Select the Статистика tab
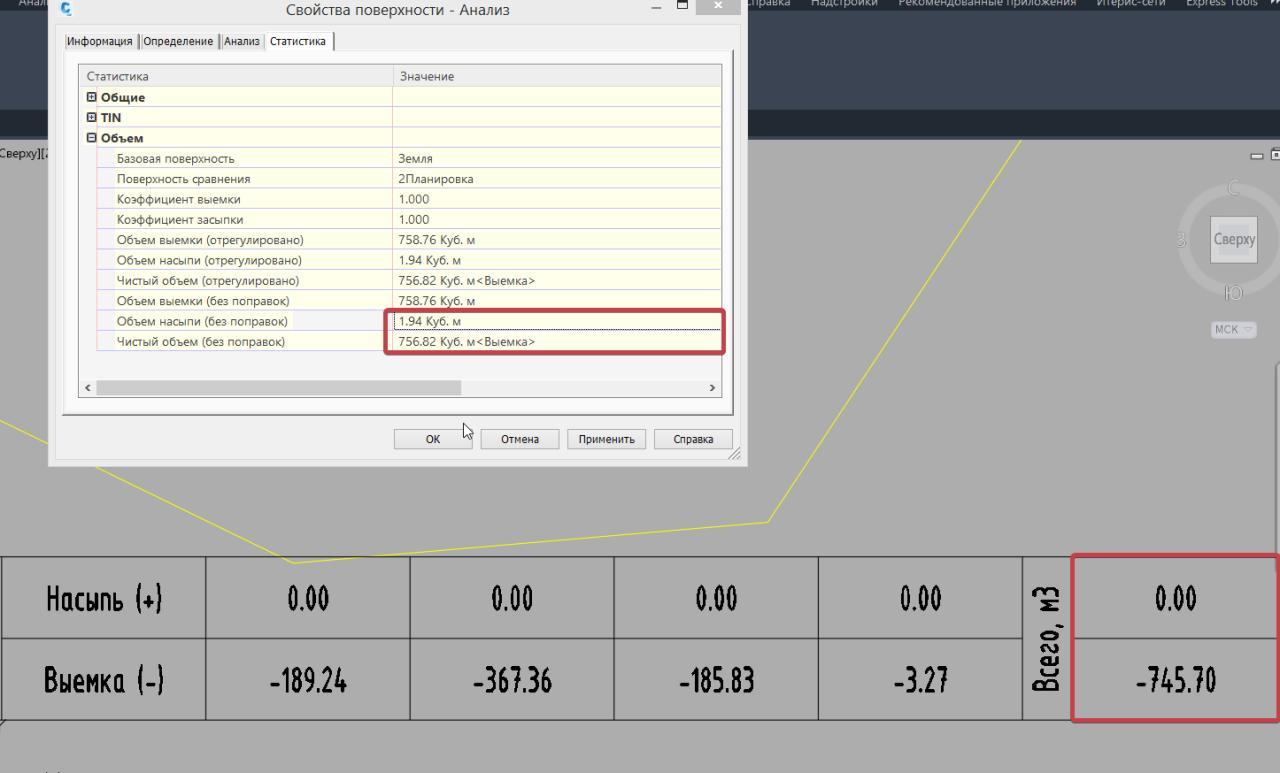The image size is (1280, 773). [x=298, y=41]
